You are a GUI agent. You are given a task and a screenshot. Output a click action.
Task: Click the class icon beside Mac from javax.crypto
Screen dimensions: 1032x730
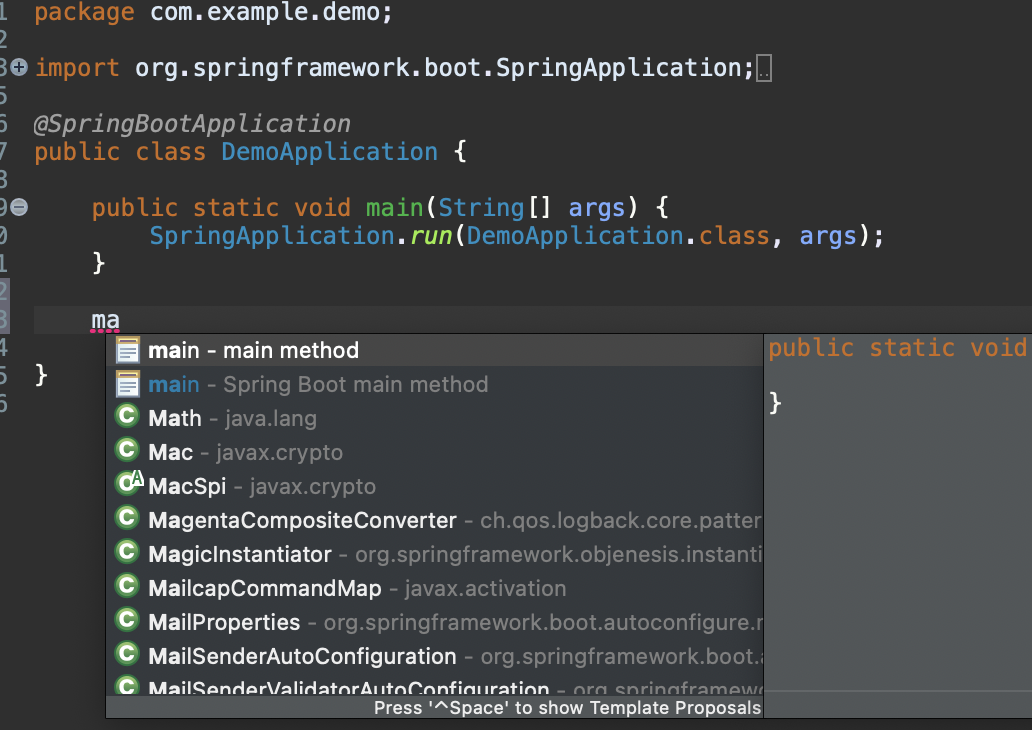127,450
